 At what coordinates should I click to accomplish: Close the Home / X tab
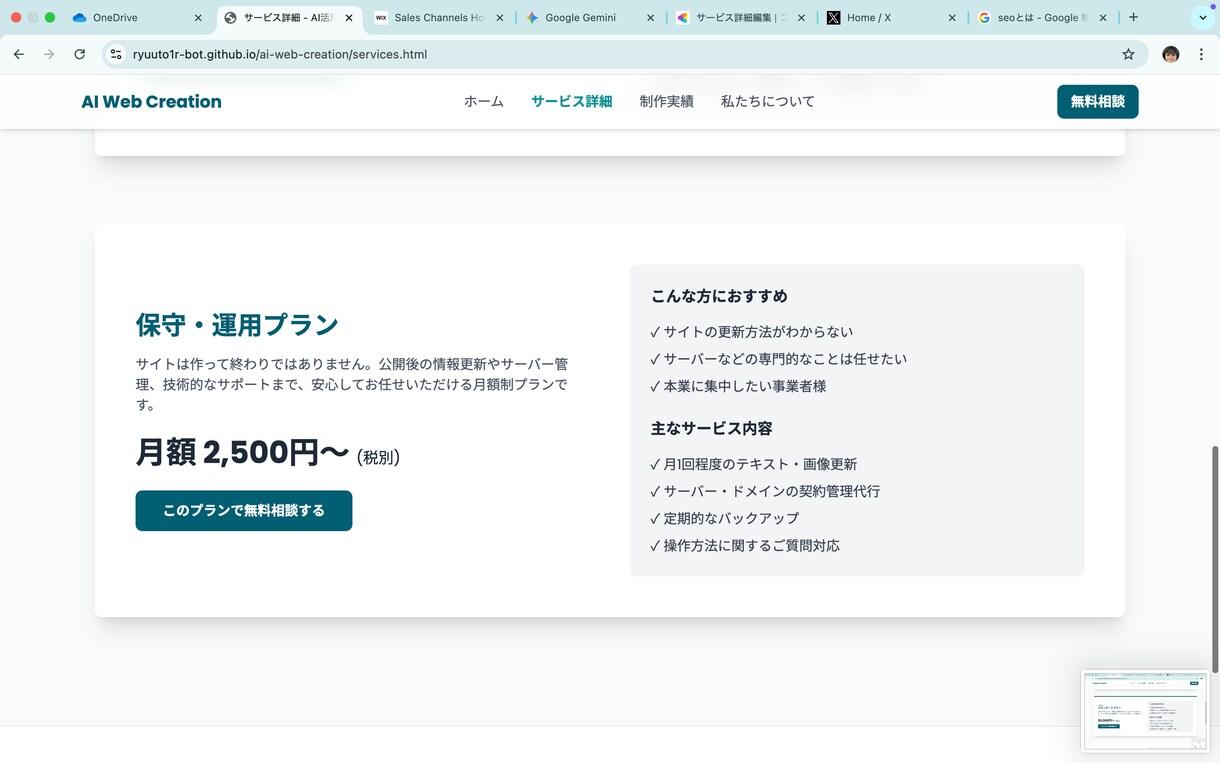952,18
